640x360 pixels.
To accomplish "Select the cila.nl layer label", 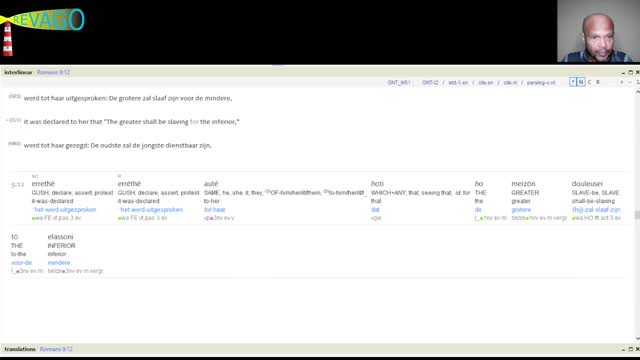I will point(510,82).
